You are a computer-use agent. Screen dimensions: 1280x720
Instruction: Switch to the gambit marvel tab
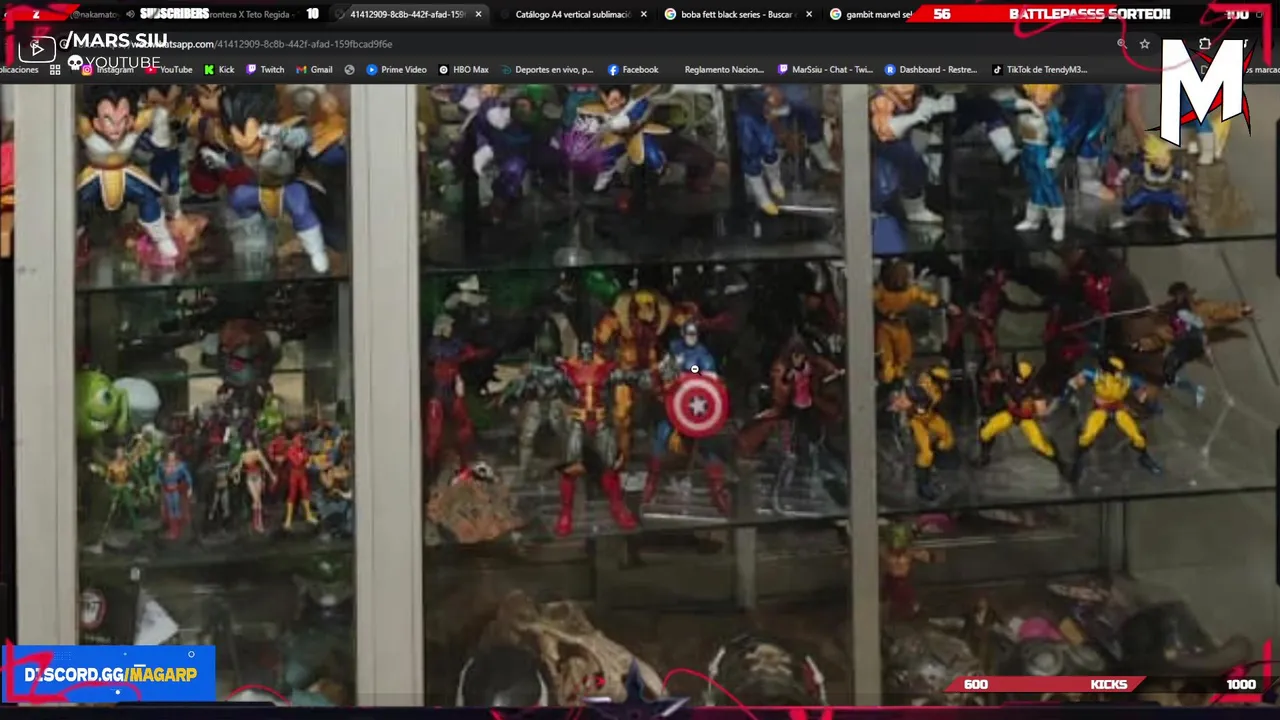pyautogui.click(x=872, y=14)
